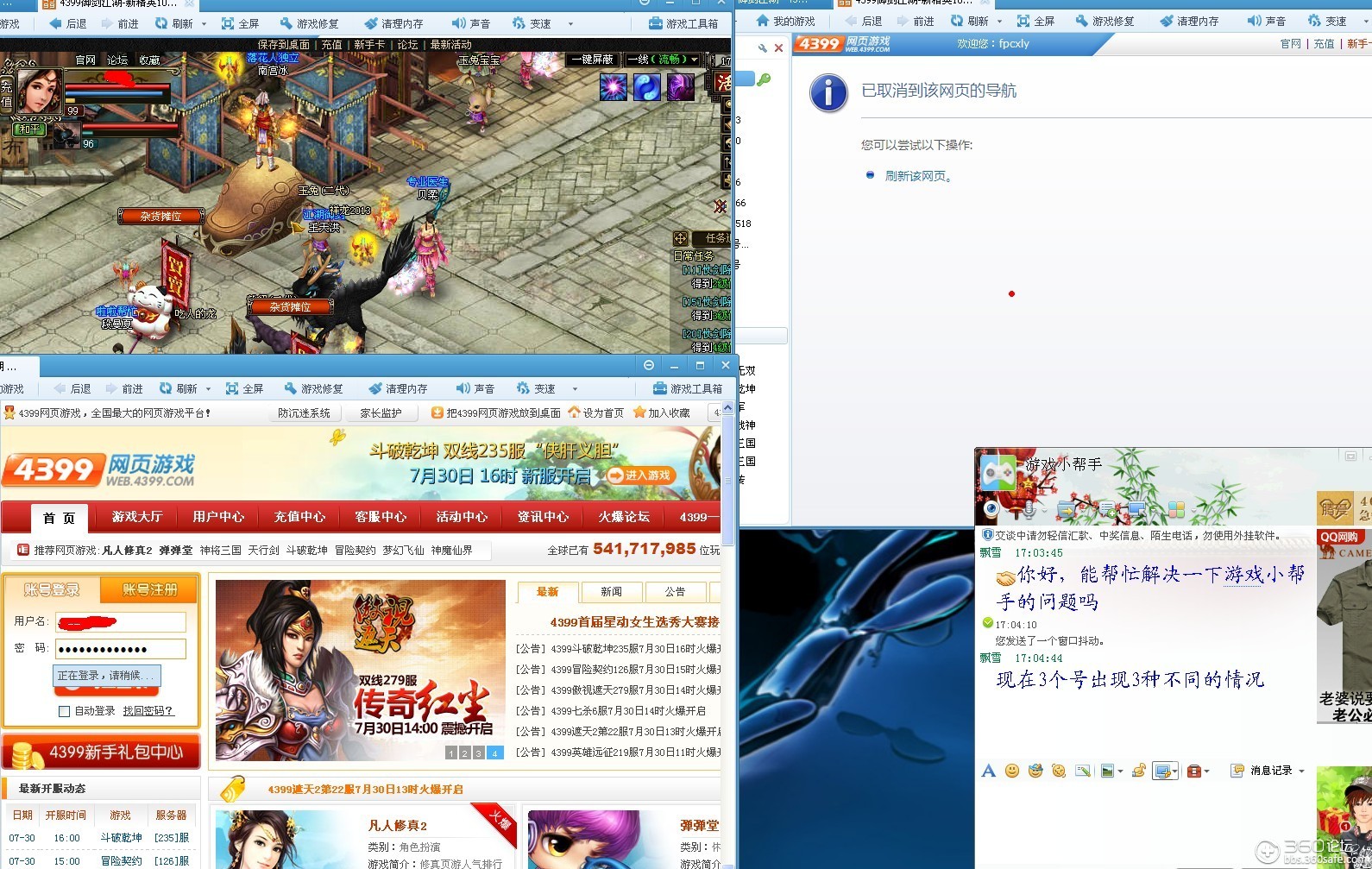Toggle 声音 sound in lower window toolbar
Viewport: 1372px width, 869px height.
[x=475, y=389]
